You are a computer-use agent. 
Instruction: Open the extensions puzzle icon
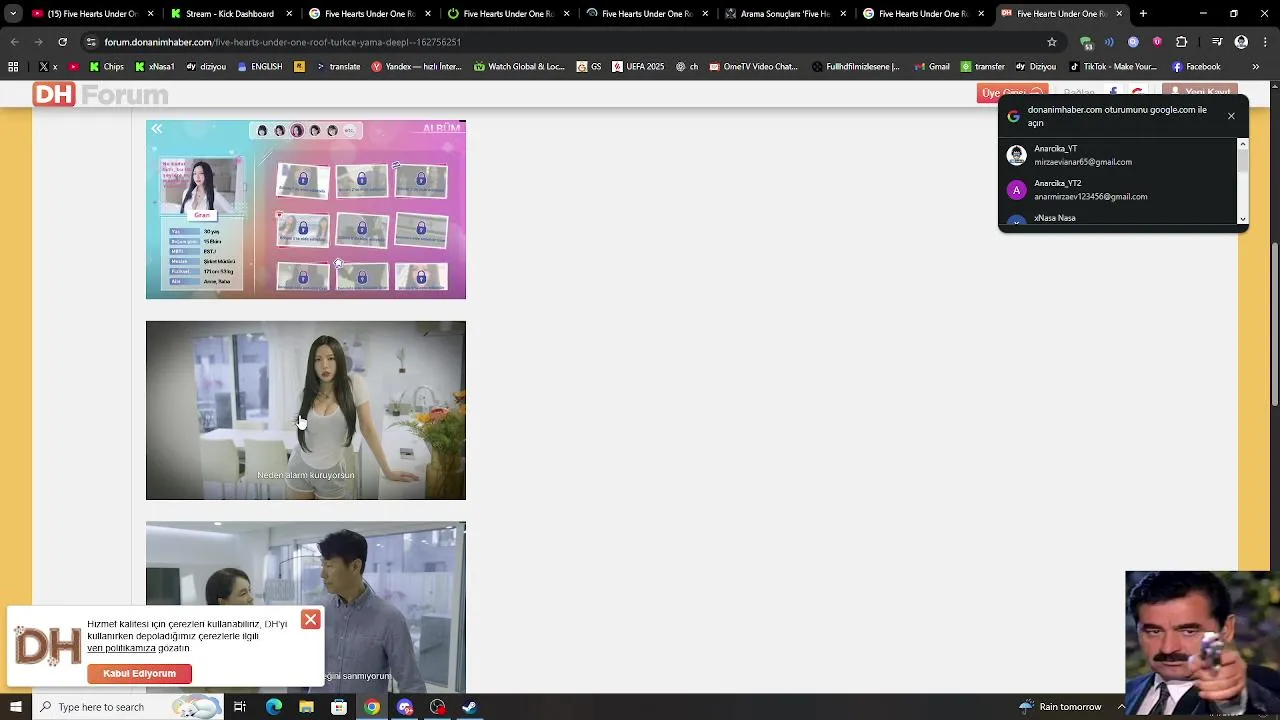click(1182, 42)
